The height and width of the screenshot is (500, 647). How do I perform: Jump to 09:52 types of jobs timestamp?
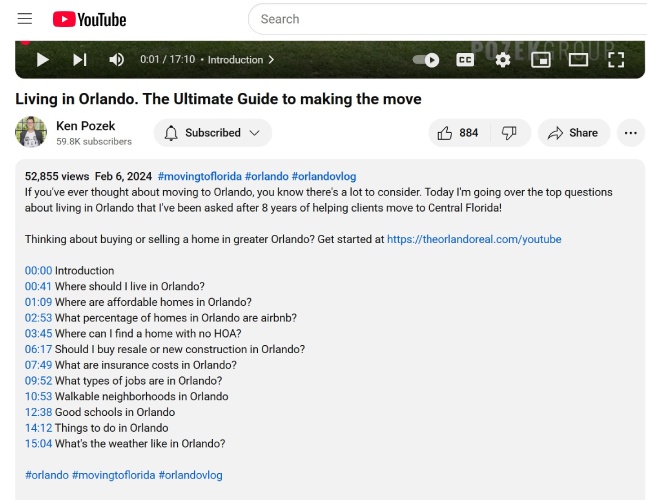(38, 381)
